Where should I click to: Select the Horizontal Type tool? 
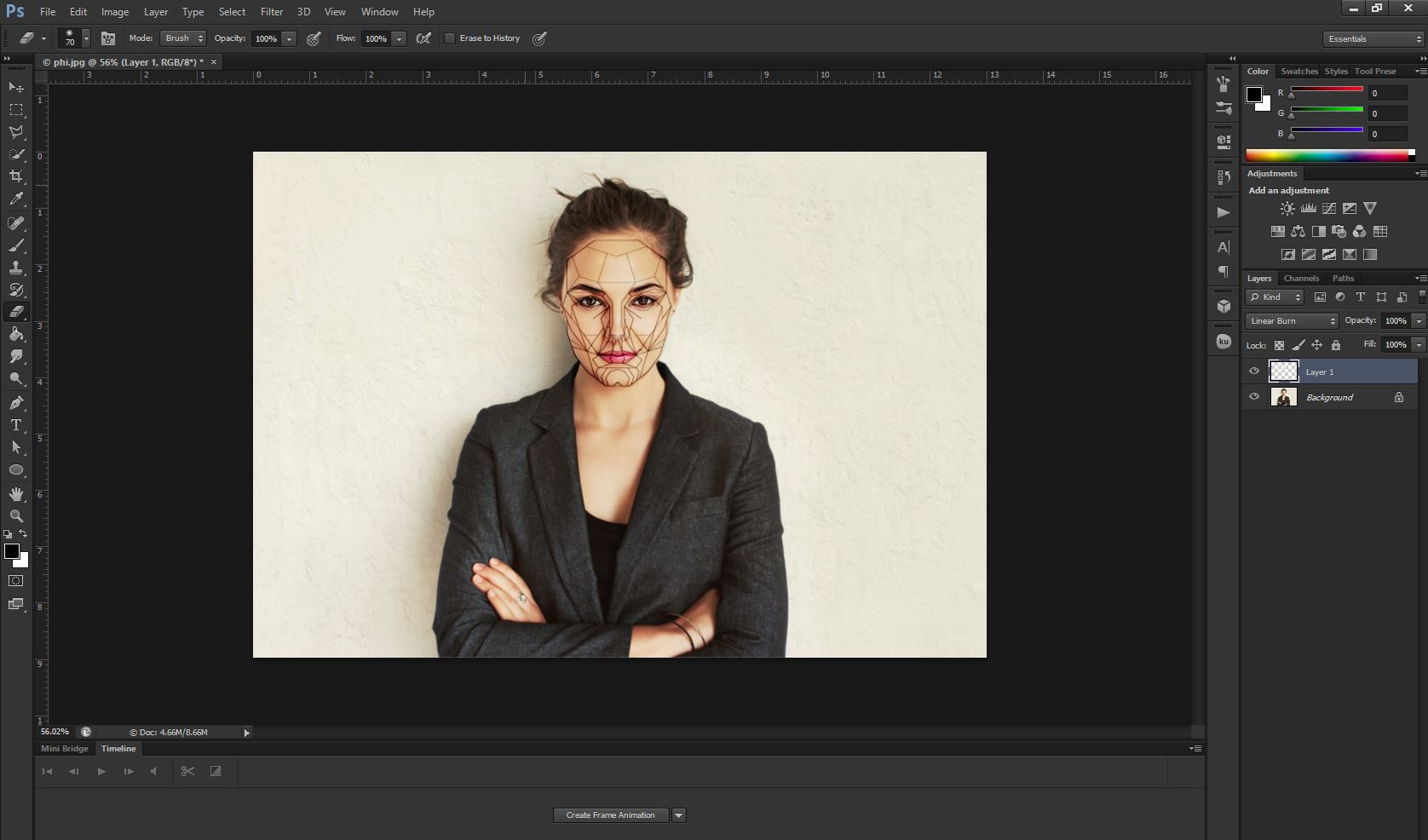(x=15, y=425)
